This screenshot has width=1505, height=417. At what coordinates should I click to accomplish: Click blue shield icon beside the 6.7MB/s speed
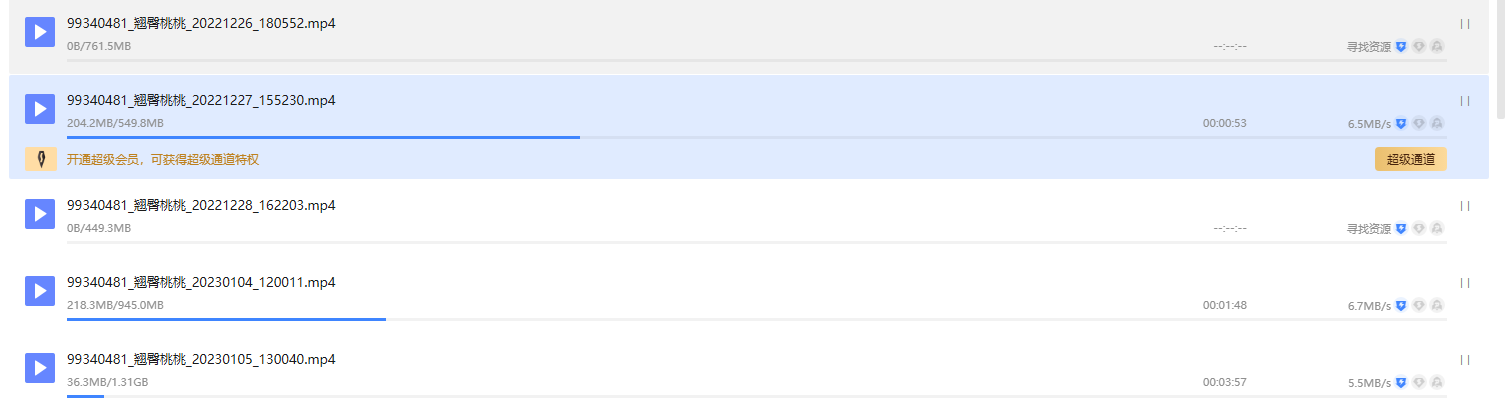point(1401,306)
